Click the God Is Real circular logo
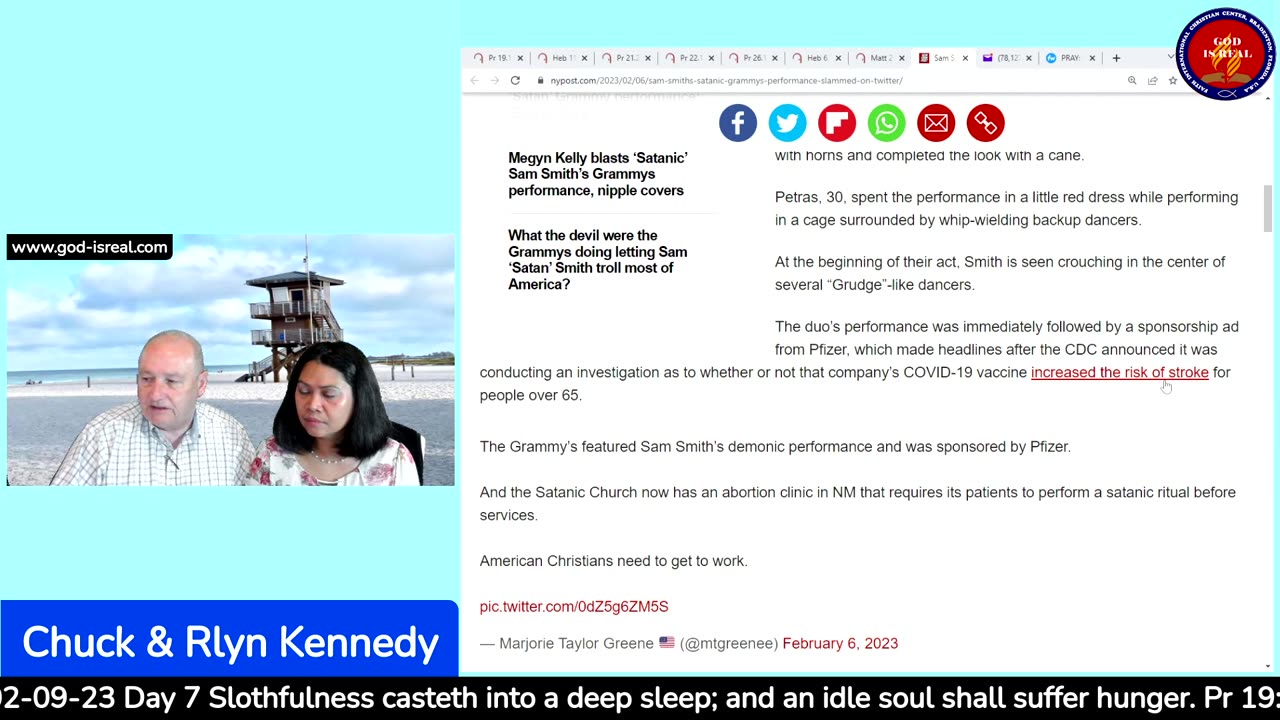 (1226, 54)
